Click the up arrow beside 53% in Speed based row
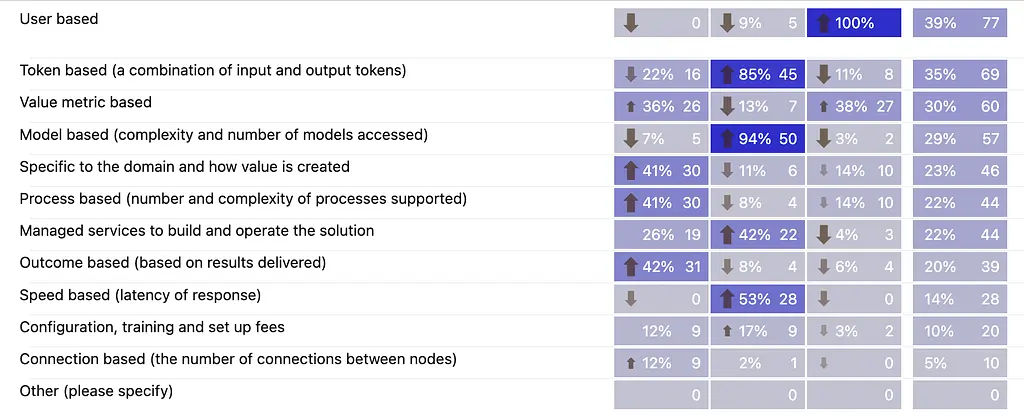Viewport: 1024px width, 417px height. tap(727, 299)
